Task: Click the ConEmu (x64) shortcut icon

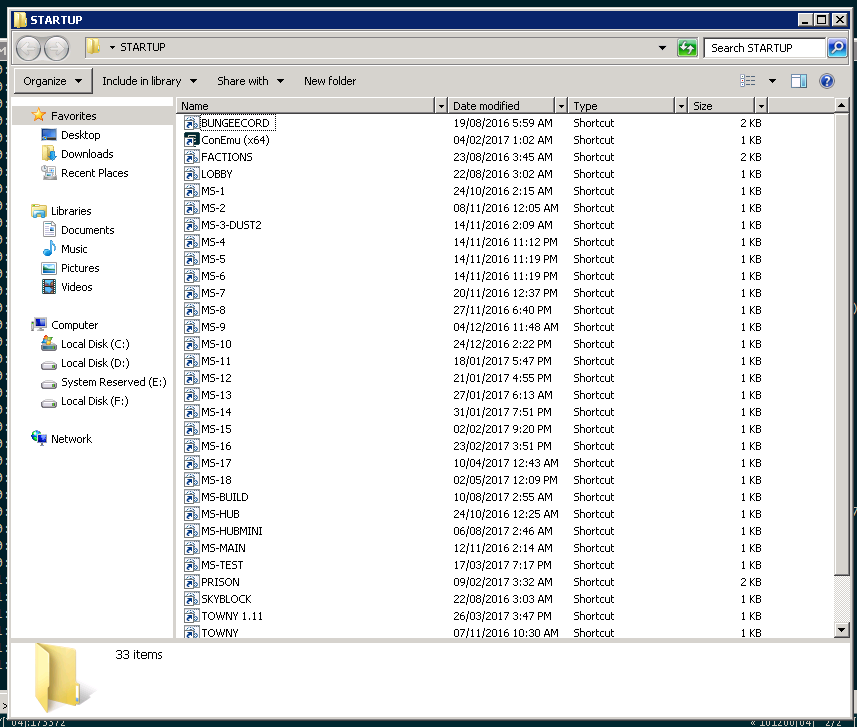Action: pos(192,140)
